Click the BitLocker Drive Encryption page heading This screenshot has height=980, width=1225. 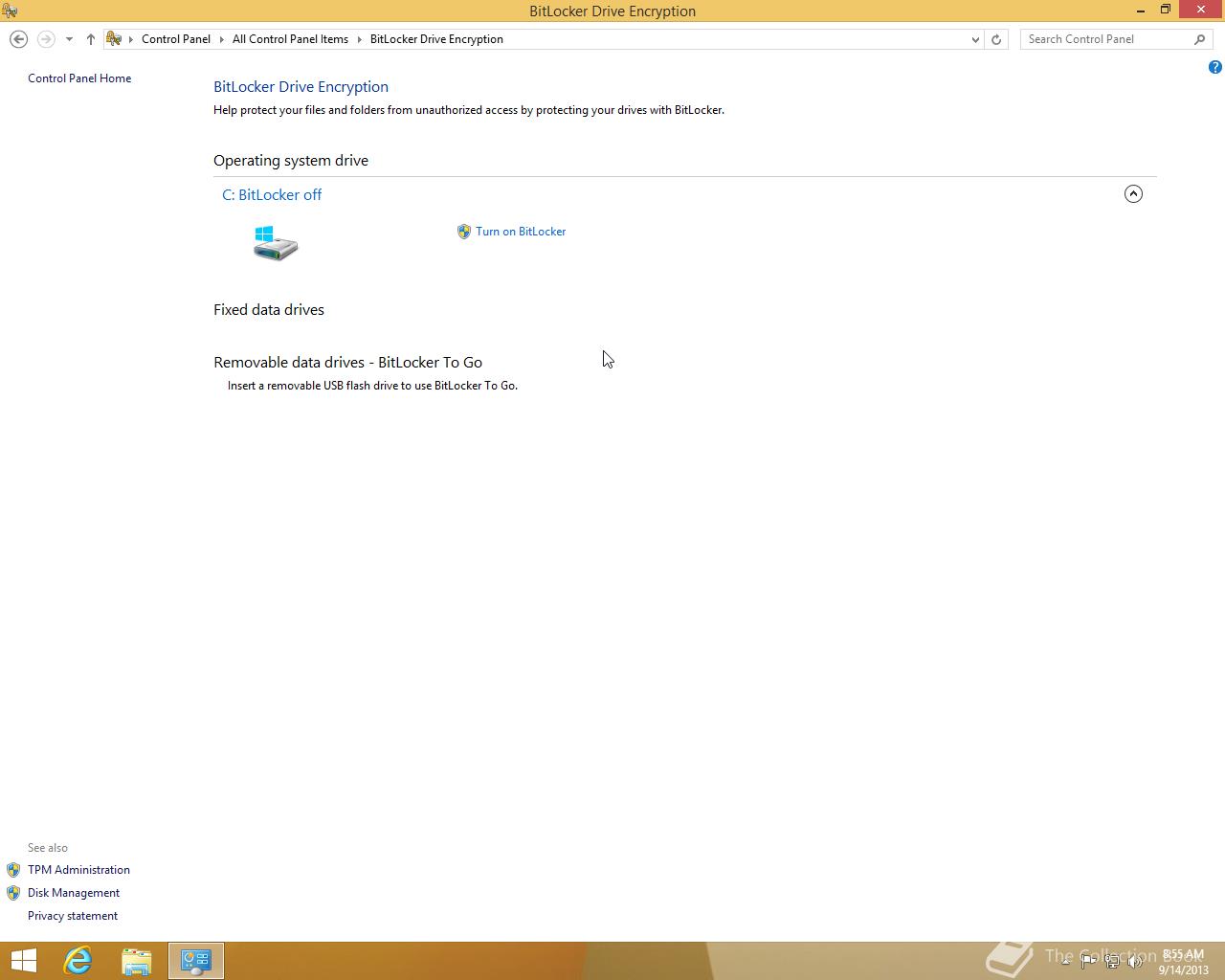[x=301, y=87]
